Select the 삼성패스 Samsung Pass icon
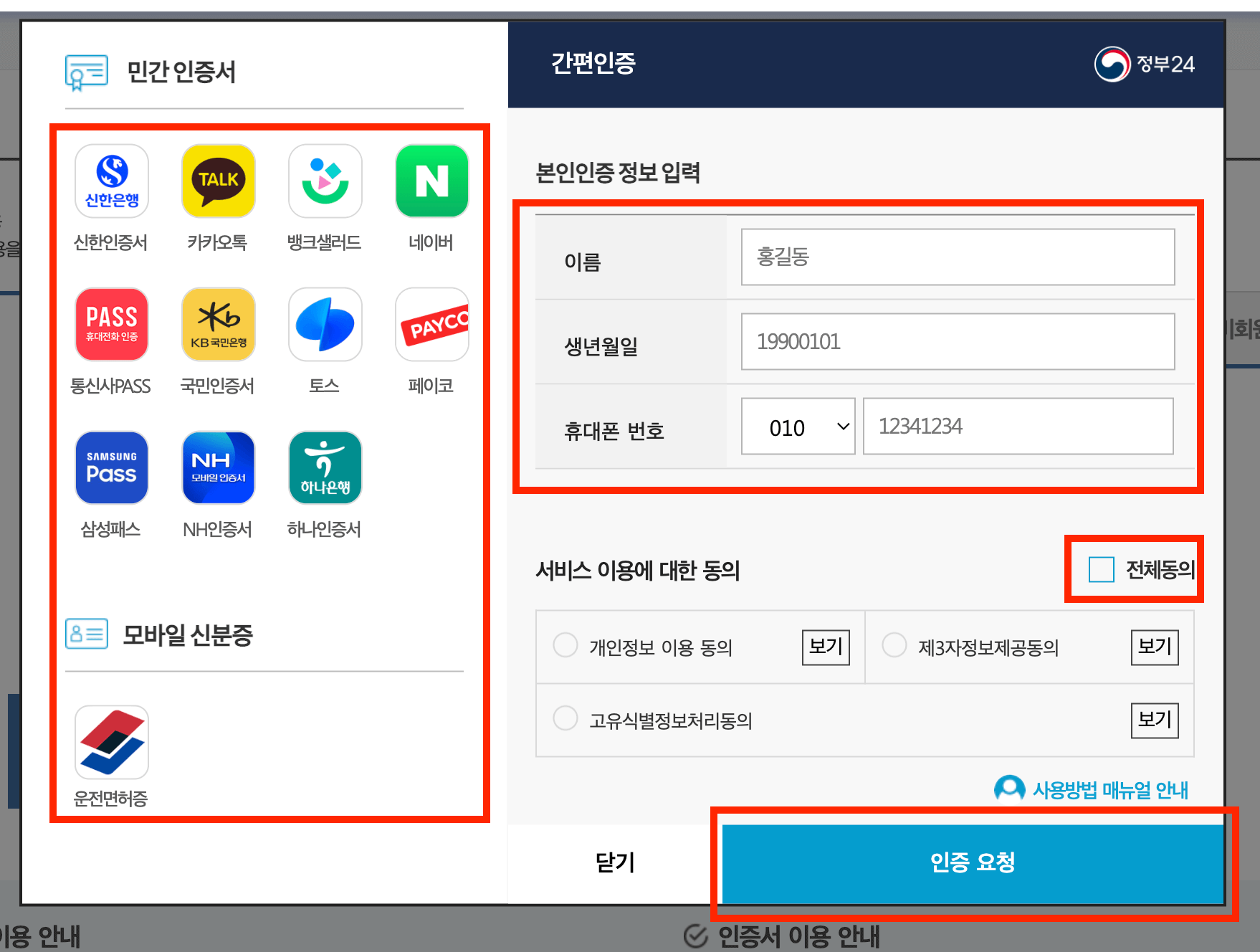The width and height of the screenshot is (1260, 952). pyautogui.click(x=111, y=467)
